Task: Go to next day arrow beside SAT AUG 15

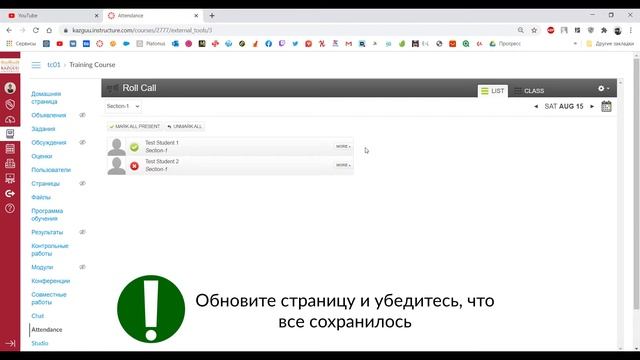Action: [x=592, y=107]
